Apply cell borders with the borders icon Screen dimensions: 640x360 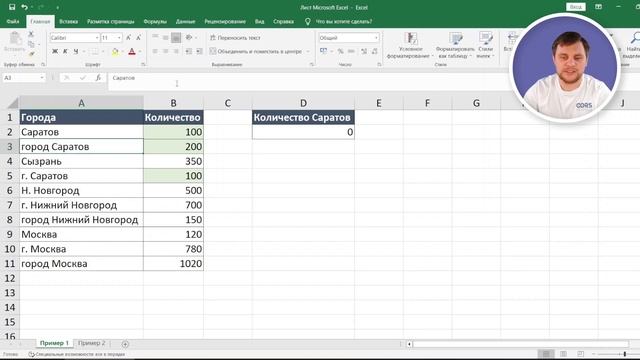click(94, 51)
